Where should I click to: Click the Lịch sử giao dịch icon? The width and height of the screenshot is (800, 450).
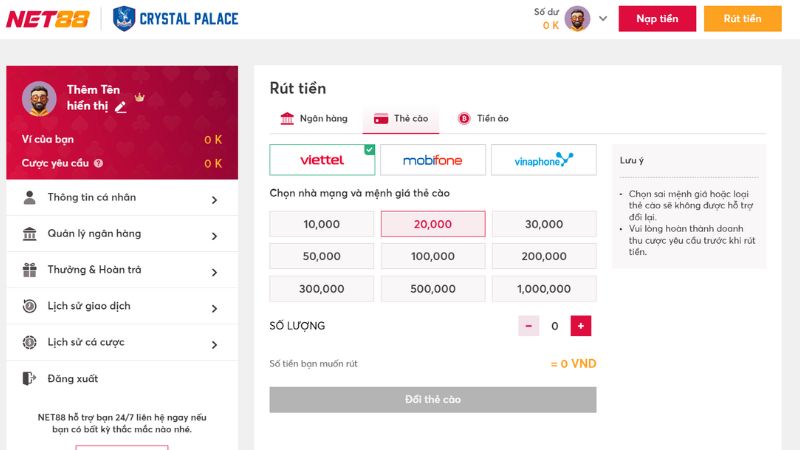(x=29, y=306)
